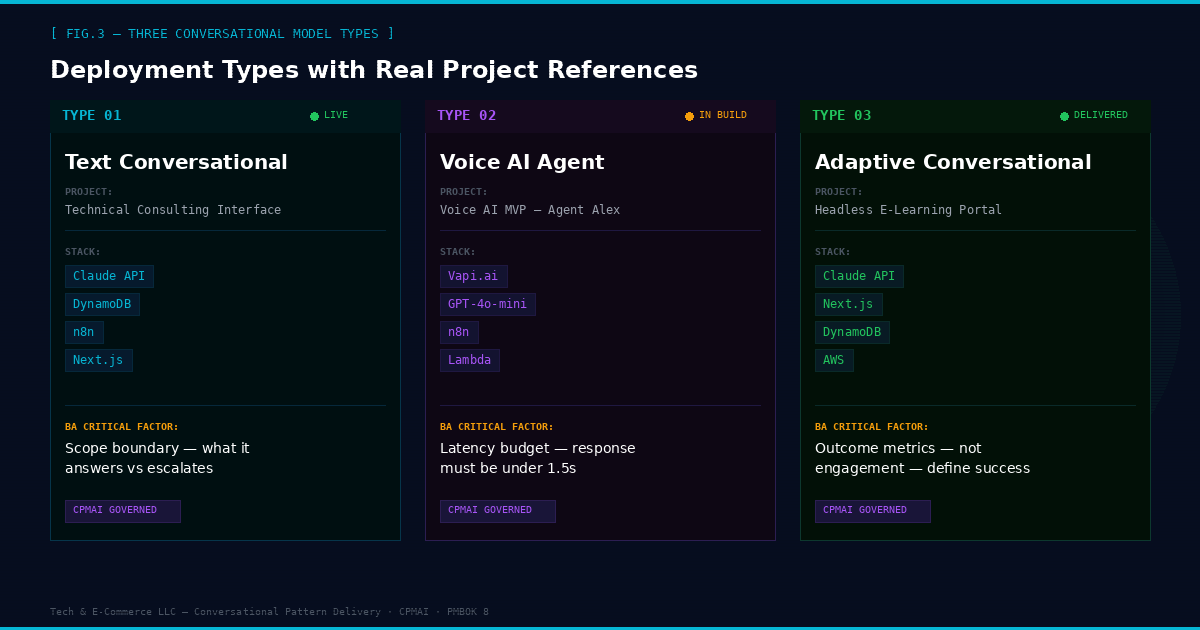Click BA CRITICAL FACTOR label in Voice AI Agent card
The height and width of the screenshot is (630, 1200).
[x=497, y=427]
